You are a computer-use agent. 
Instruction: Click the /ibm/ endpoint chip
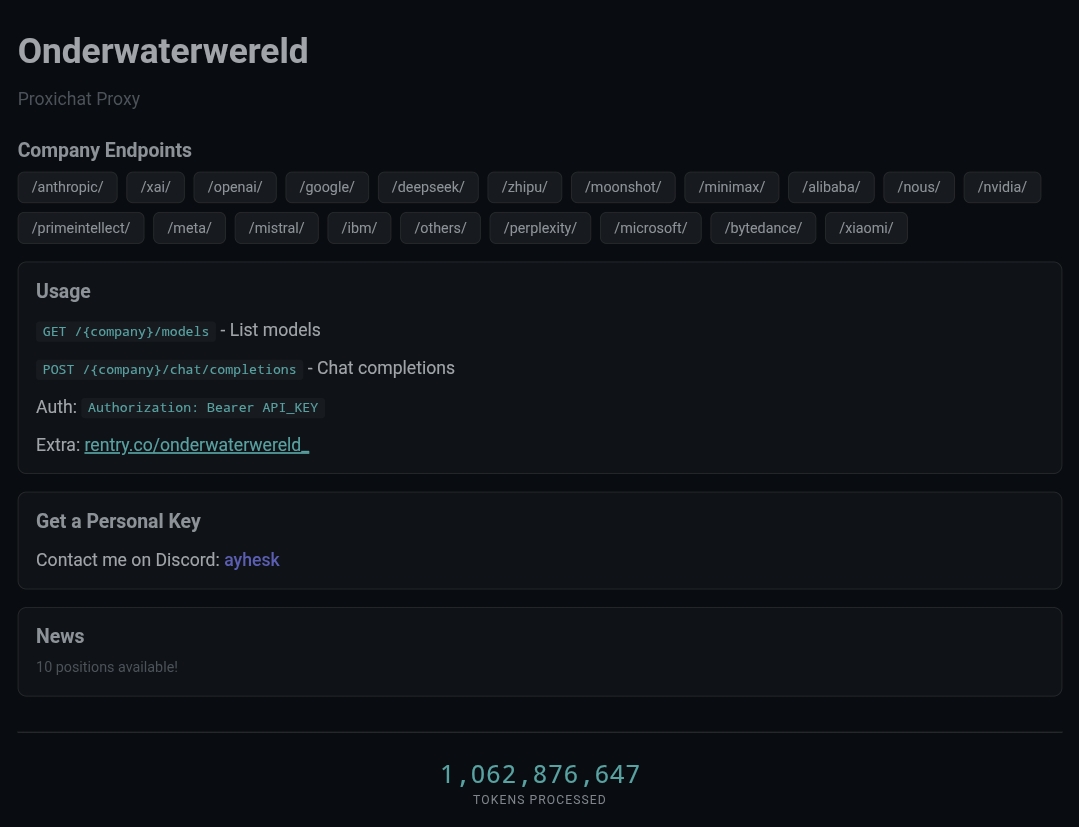(x=359, y=228)
